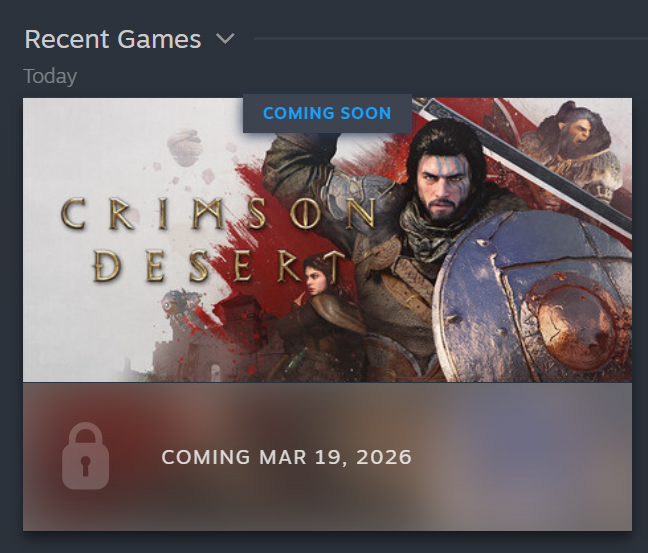
Task: Click the COMING SOON badge
Action: [x=327, y=113]
